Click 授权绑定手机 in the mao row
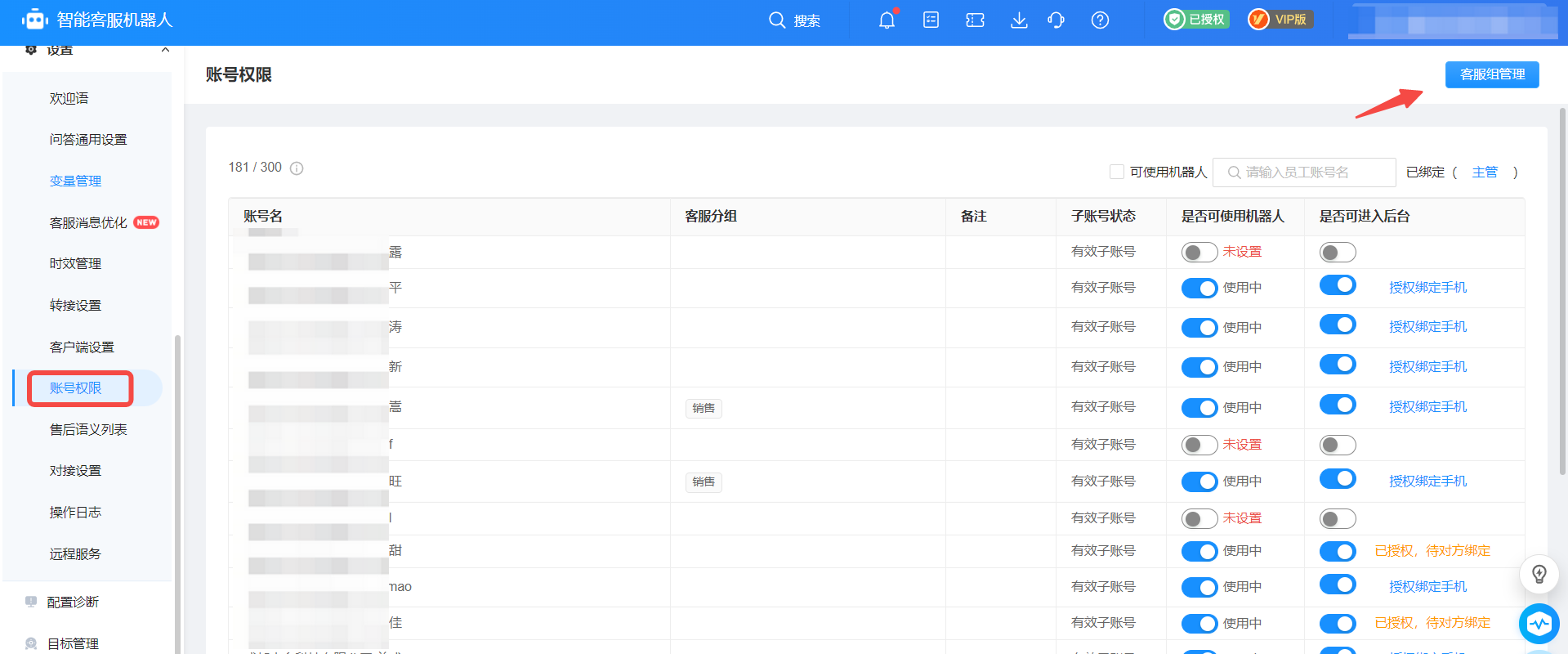Image resolution: width=1568 pixels, height=654 pixels. [1427, 587]
